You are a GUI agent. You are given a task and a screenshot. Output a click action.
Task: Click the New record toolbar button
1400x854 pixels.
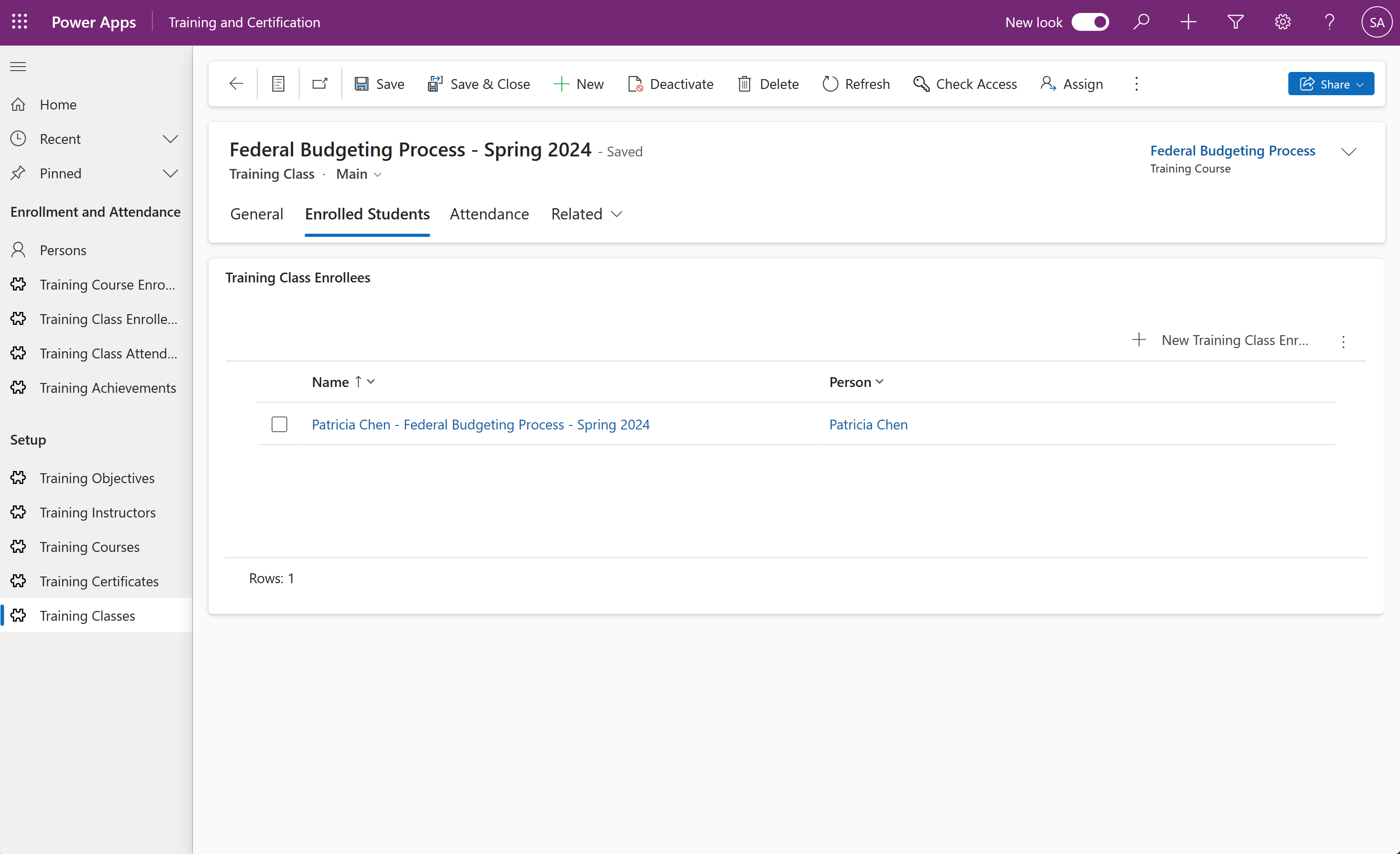pyautogui.click(x=578, y=84)
